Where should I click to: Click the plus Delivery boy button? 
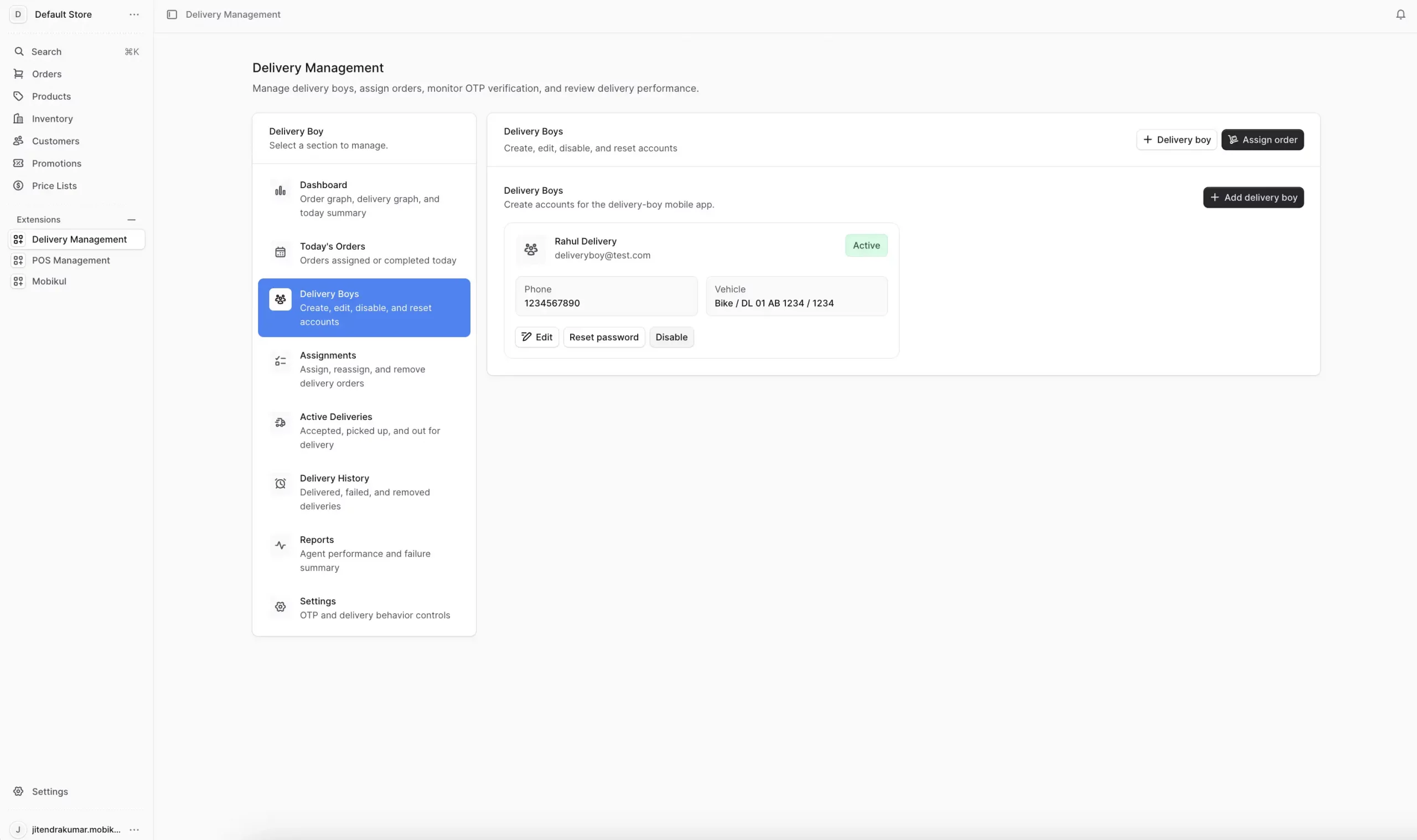[1176, 140]
